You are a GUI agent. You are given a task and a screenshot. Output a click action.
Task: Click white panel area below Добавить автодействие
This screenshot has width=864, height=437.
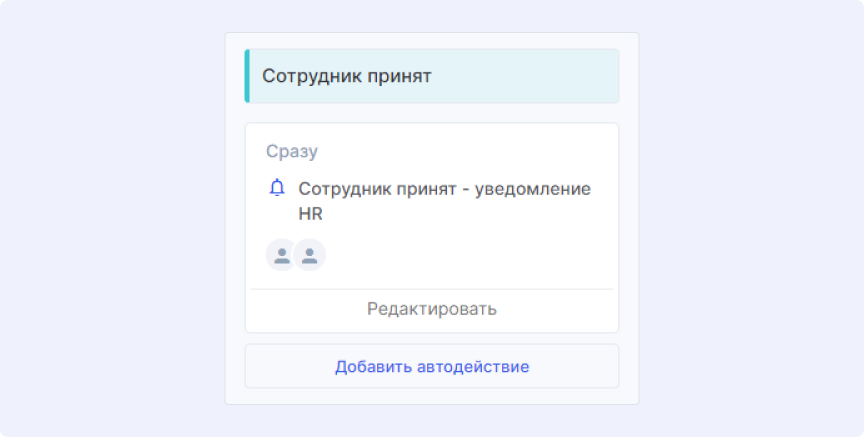tap(431, 396)
